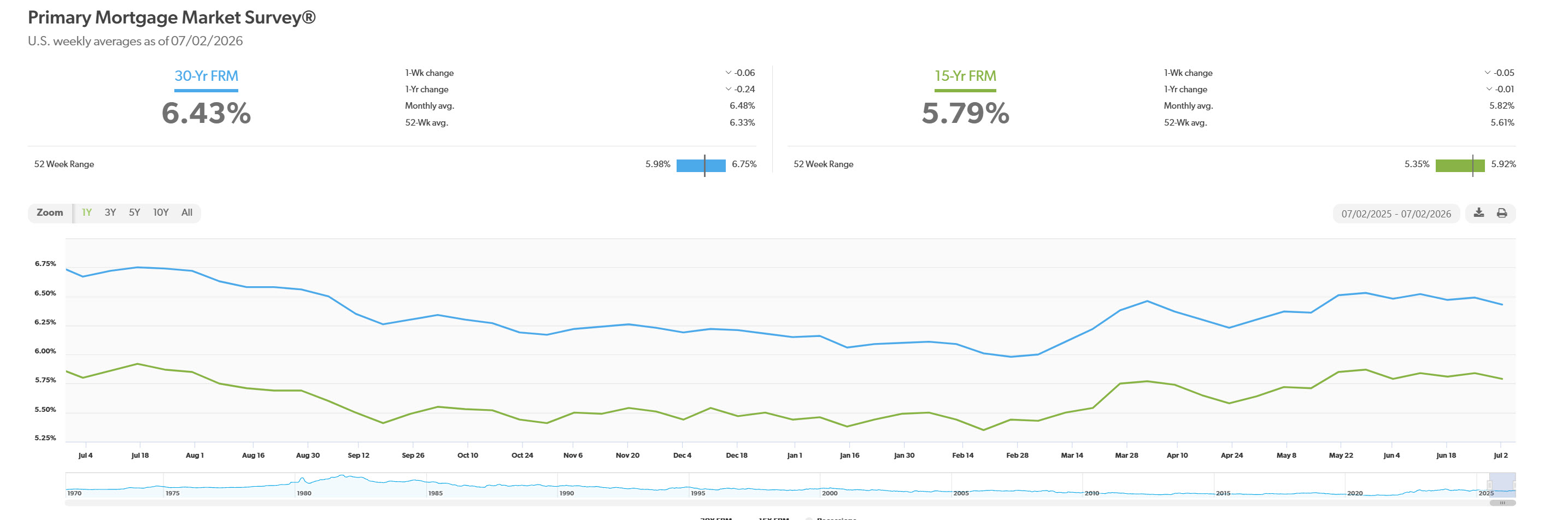The width and height of the screenshot is (1568, 520).
Task: Set chart zoom to 5Y
Action: [x=134, y=212]
